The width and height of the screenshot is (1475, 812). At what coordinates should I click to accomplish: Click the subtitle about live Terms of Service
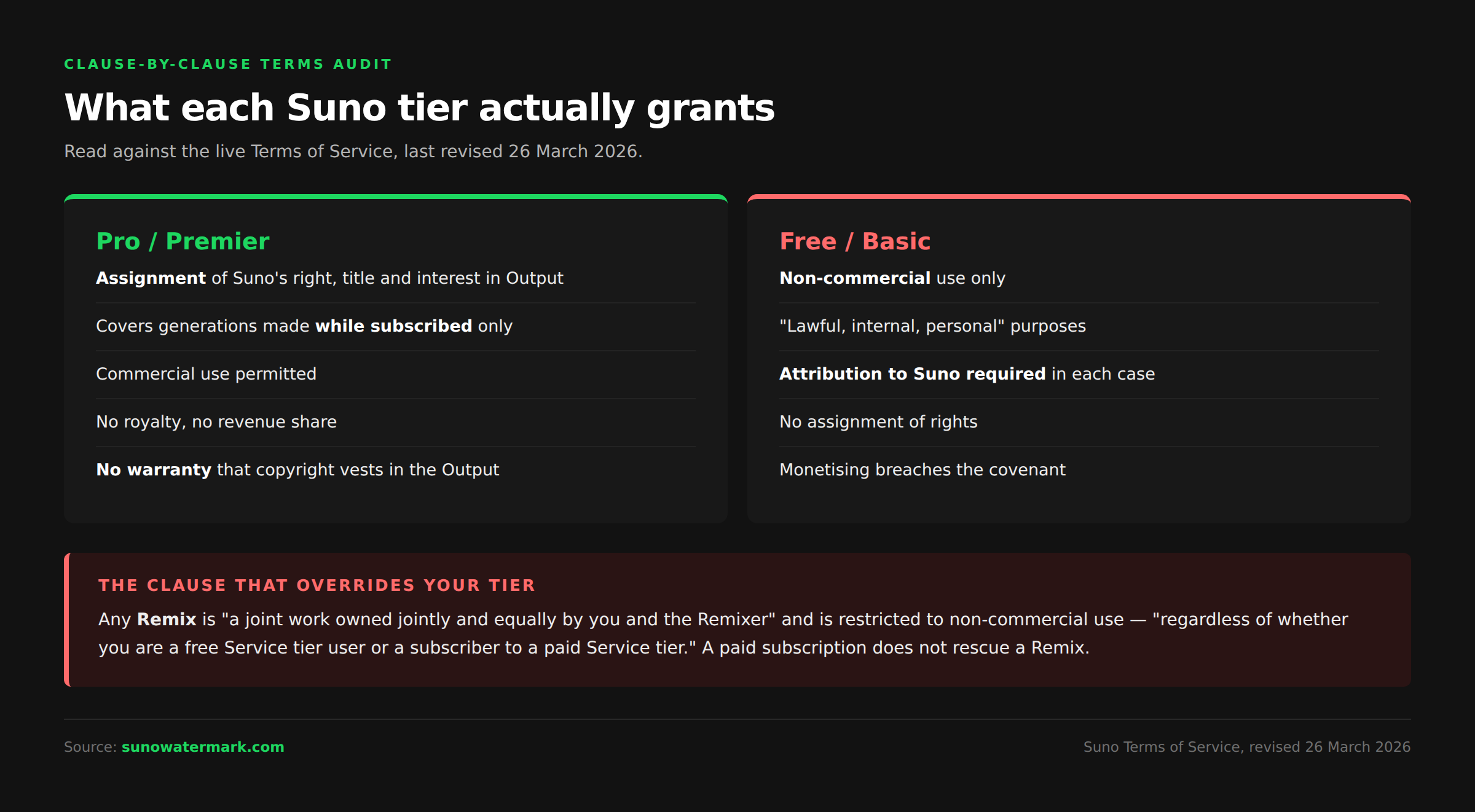coord(353,152)
